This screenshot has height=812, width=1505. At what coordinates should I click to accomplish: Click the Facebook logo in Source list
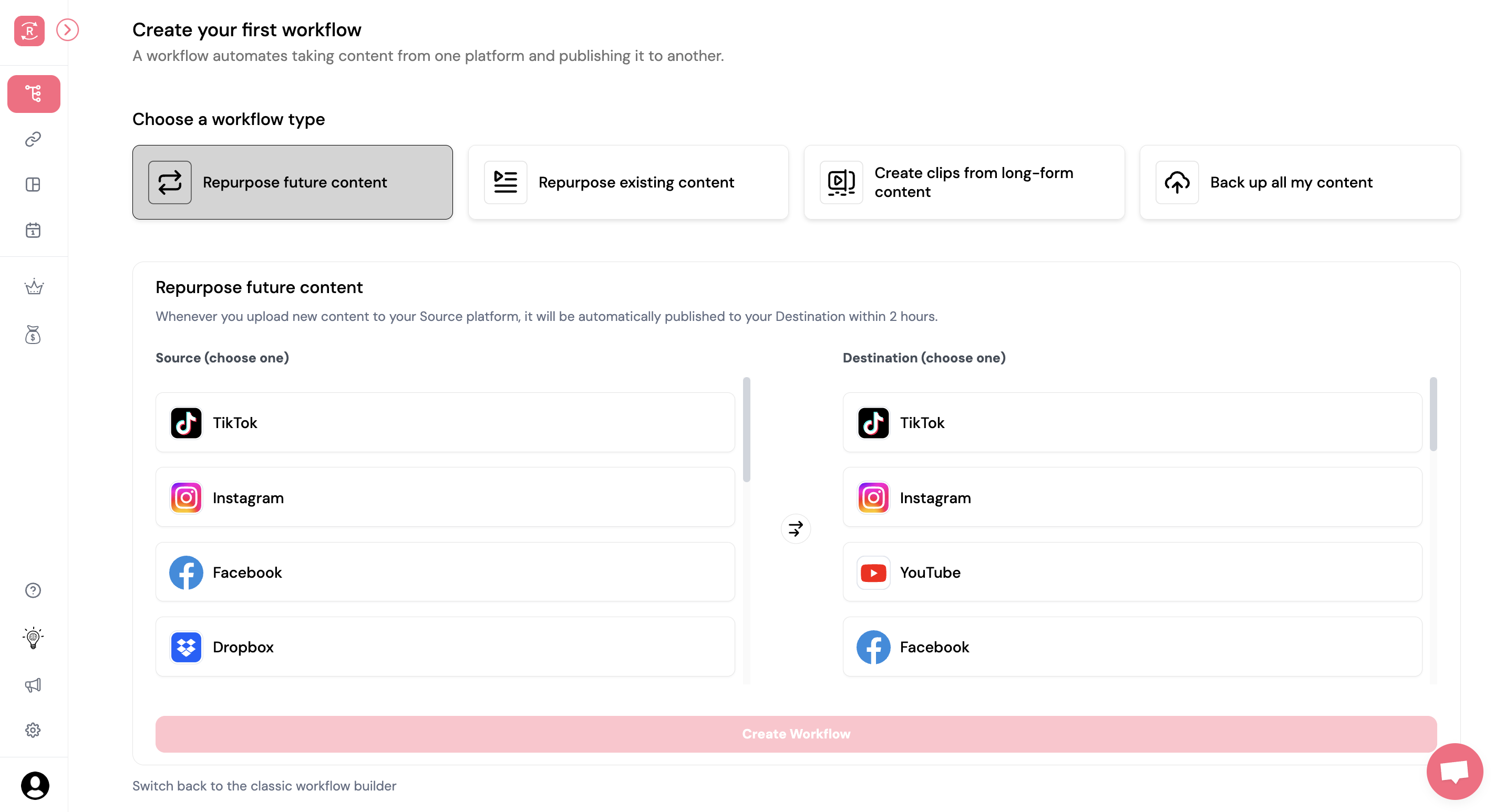tap(187, 572)
